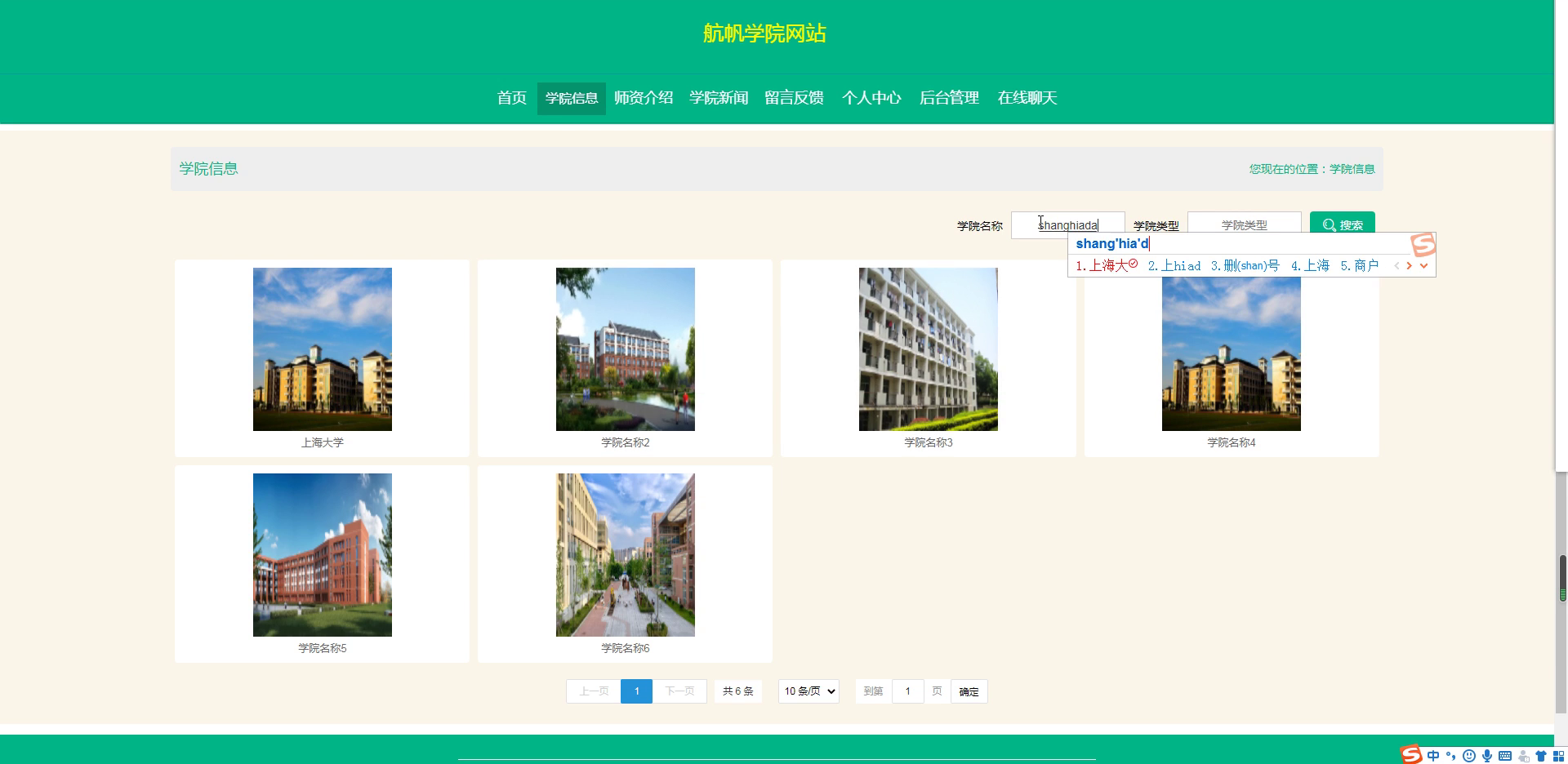Open the 首页 nav item
The width and height of the screenshot is (1568, 764).
[x=512, y=98]
